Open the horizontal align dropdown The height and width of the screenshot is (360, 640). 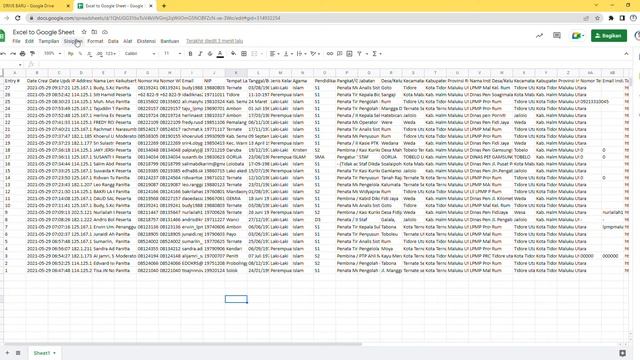click(275, 53)
